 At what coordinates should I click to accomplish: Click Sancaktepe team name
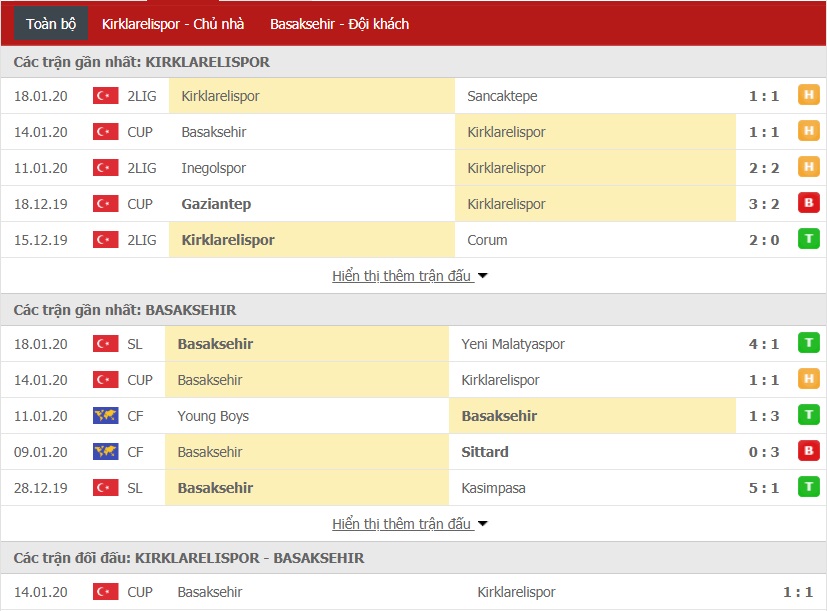[502, 96]
